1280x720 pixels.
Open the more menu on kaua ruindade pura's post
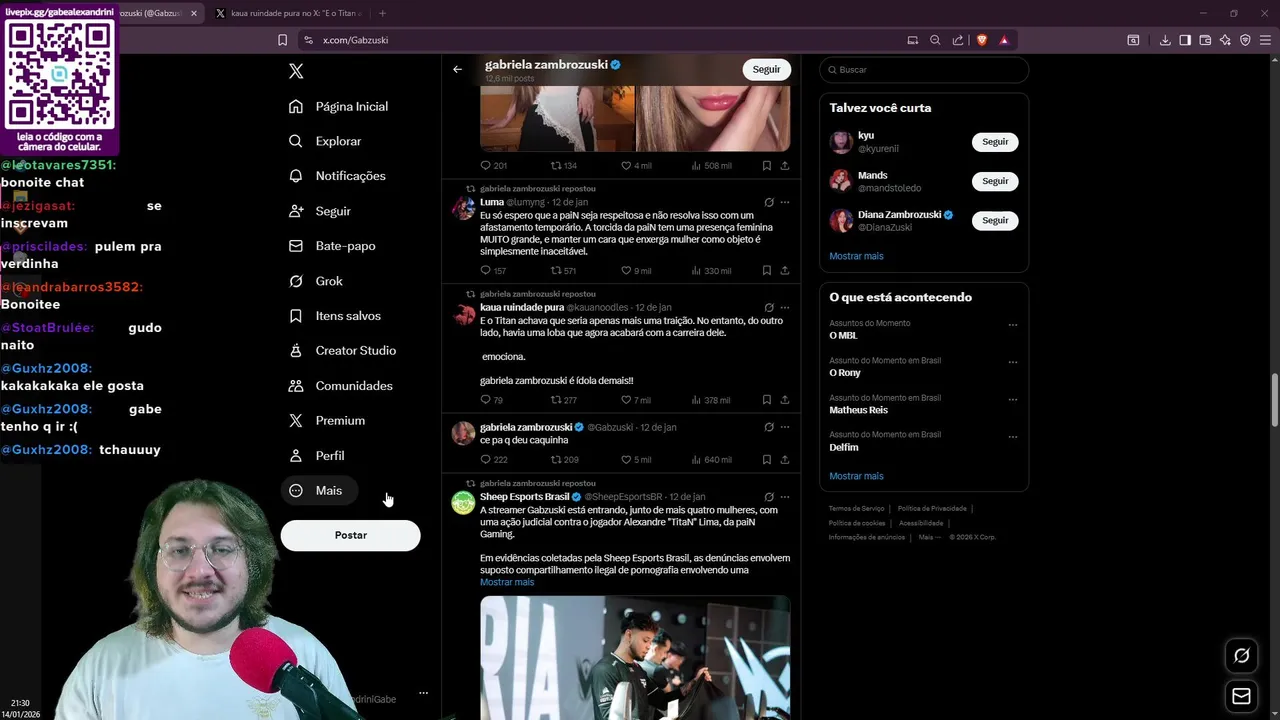(785, 307)
